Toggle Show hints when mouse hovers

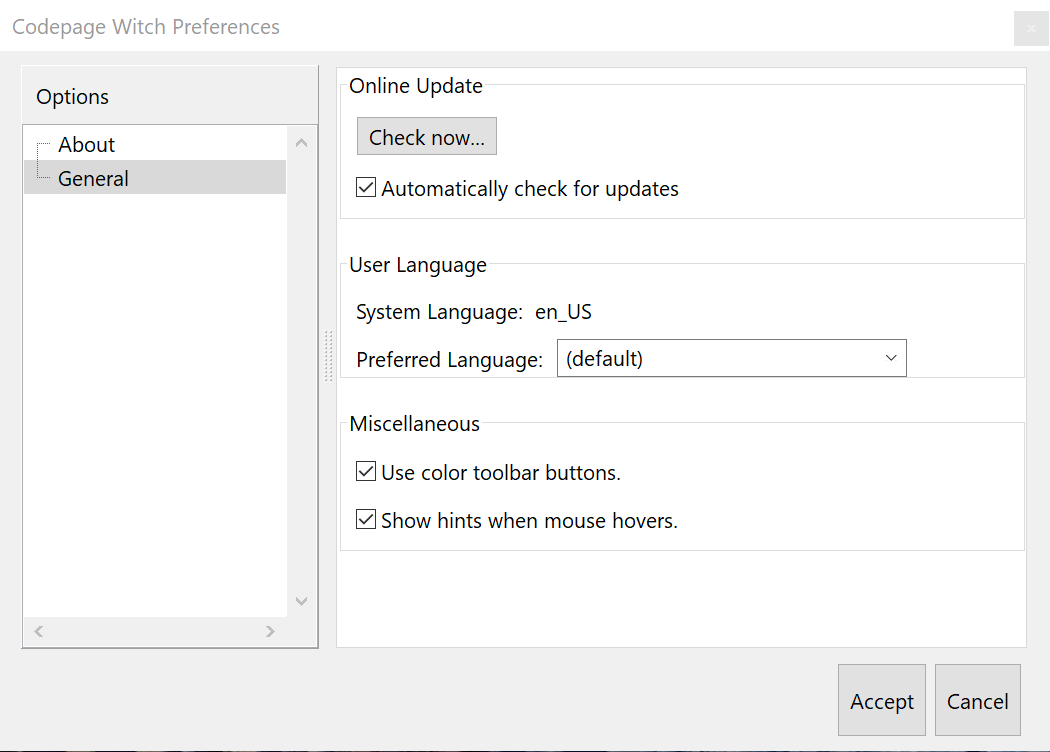(366, 520)
